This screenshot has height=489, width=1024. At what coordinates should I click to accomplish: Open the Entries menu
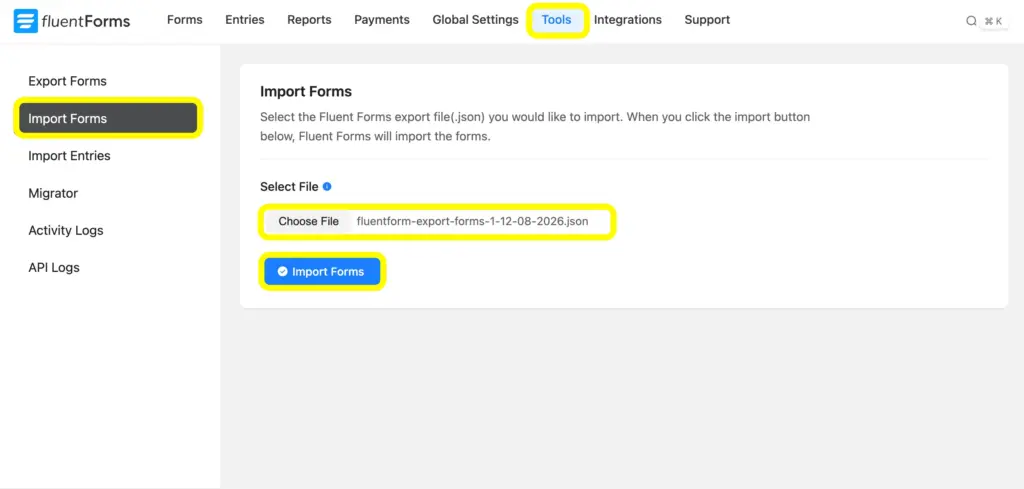pos(245,20)
